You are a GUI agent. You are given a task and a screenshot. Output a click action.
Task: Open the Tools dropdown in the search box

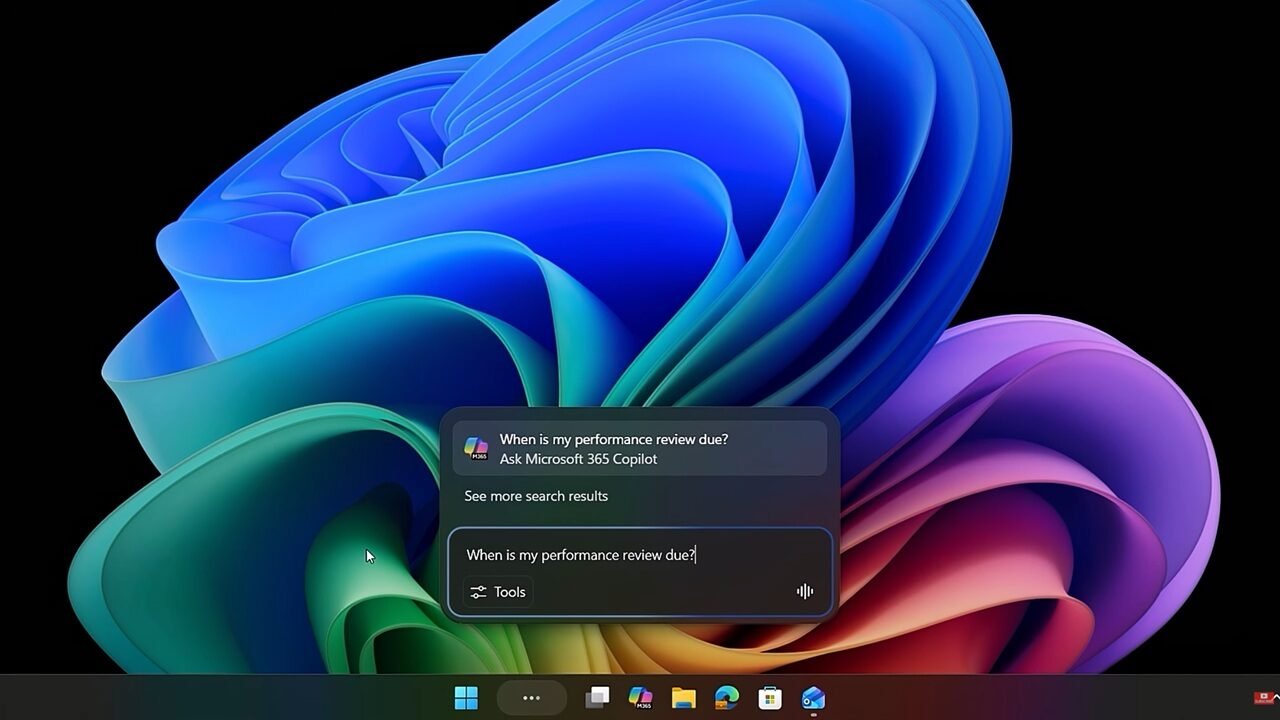click(x=497, y=591)
